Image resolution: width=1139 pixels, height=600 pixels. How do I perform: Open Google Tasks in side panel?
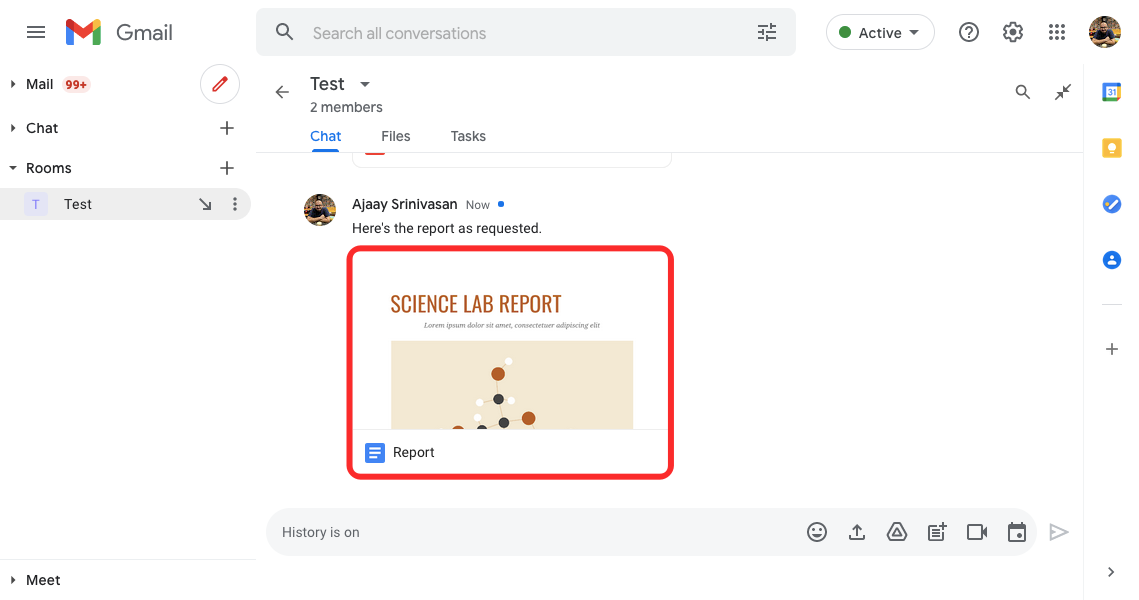(1111, 204)
